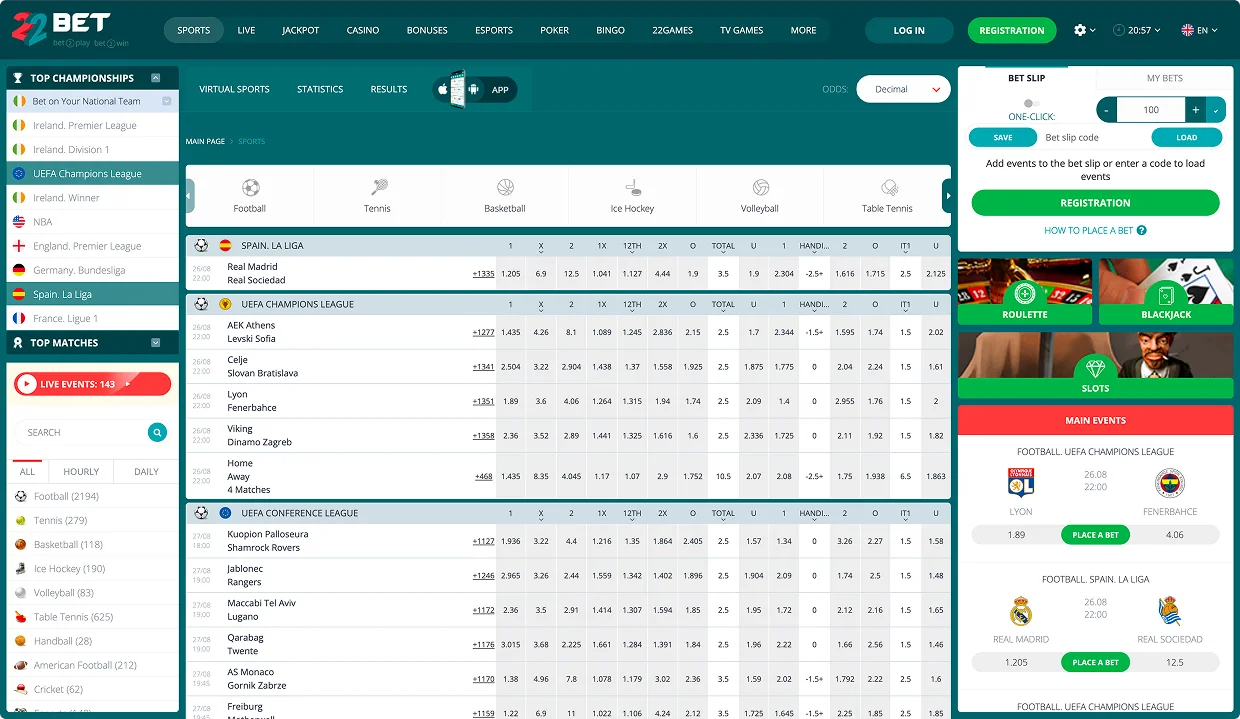Expand +1335 markets for Real Madrid match

coord(483,273)
